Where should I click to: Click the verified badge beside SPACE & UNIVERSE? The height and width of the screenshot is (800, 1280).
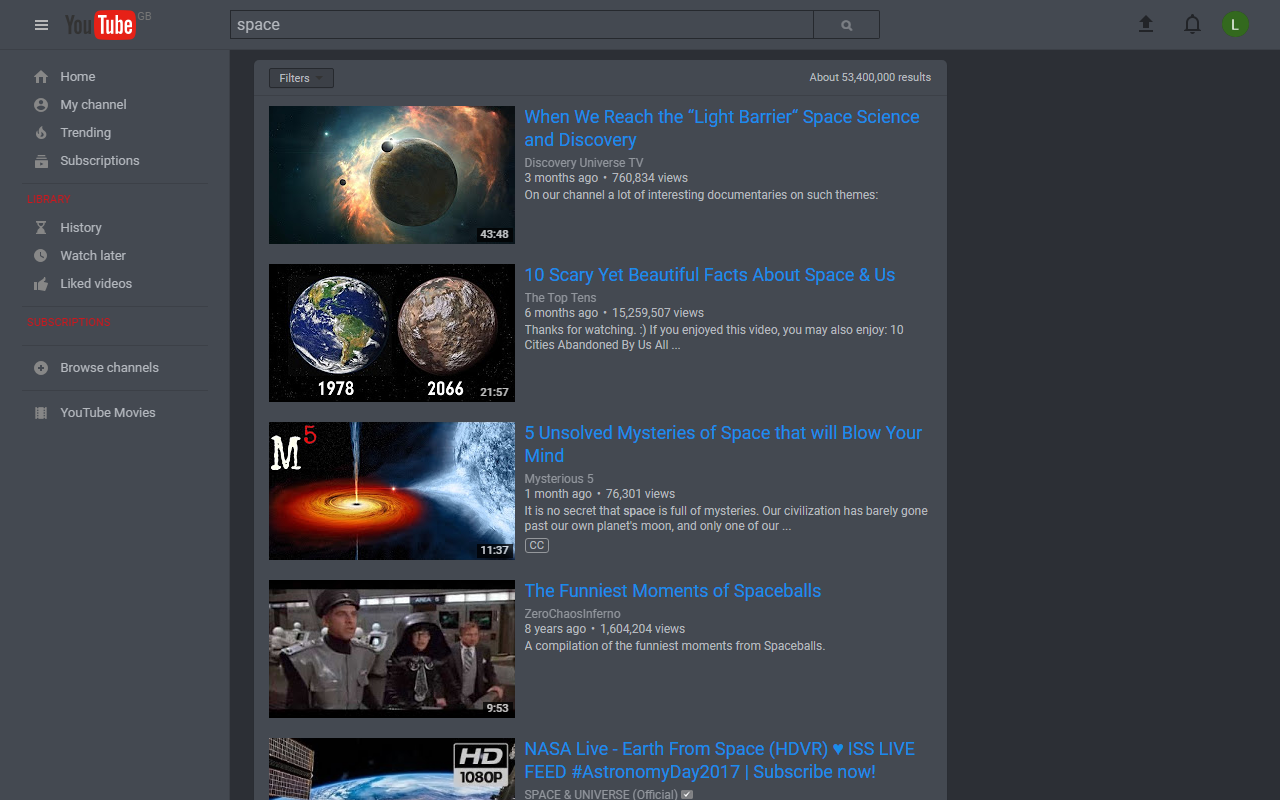click(x=687, y=794)
